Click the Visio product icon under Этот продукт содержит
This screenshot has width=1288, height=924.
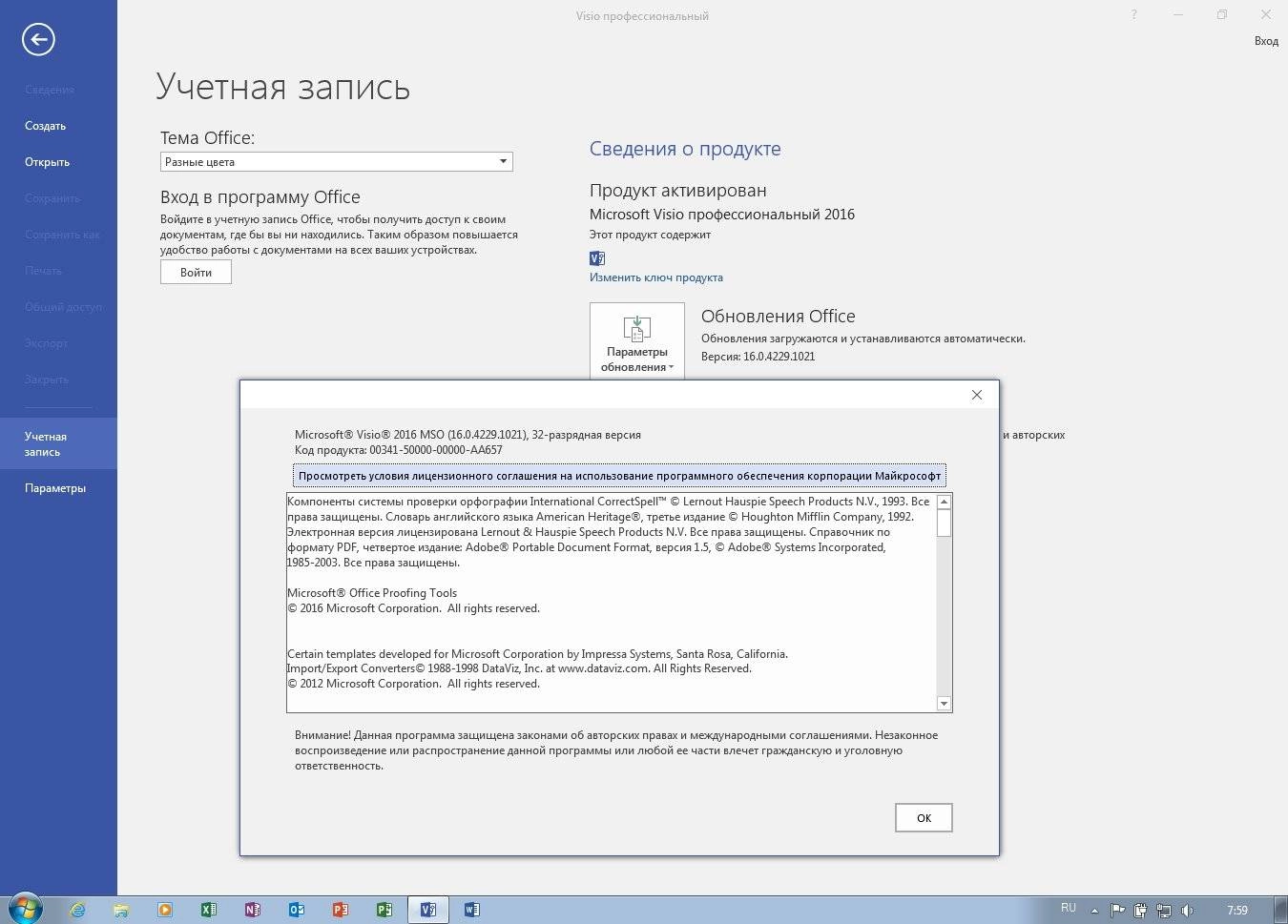(597, 257)
